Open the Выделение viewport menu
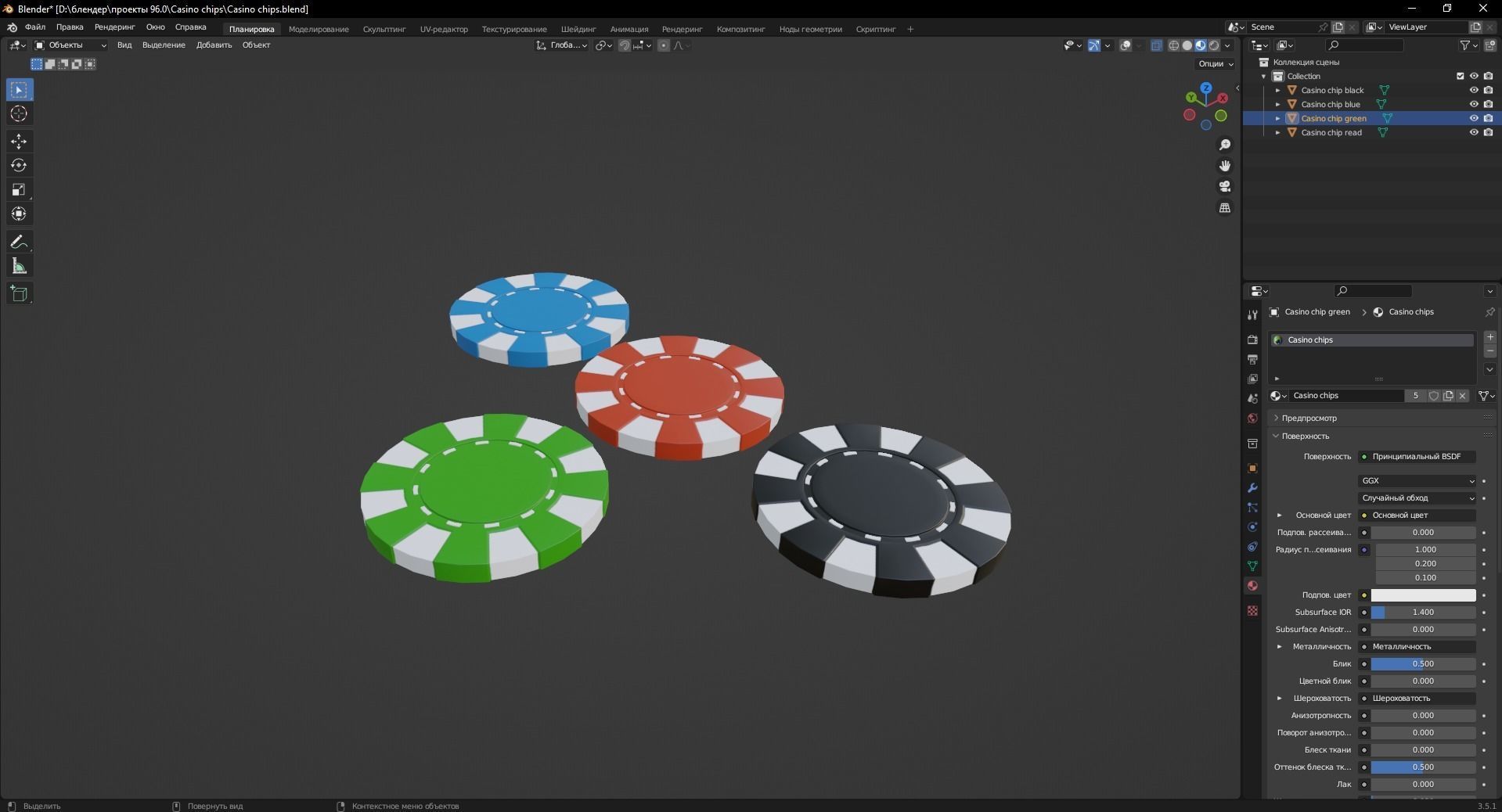Screen dimensions: 1502x812 (x=164, y=45)
